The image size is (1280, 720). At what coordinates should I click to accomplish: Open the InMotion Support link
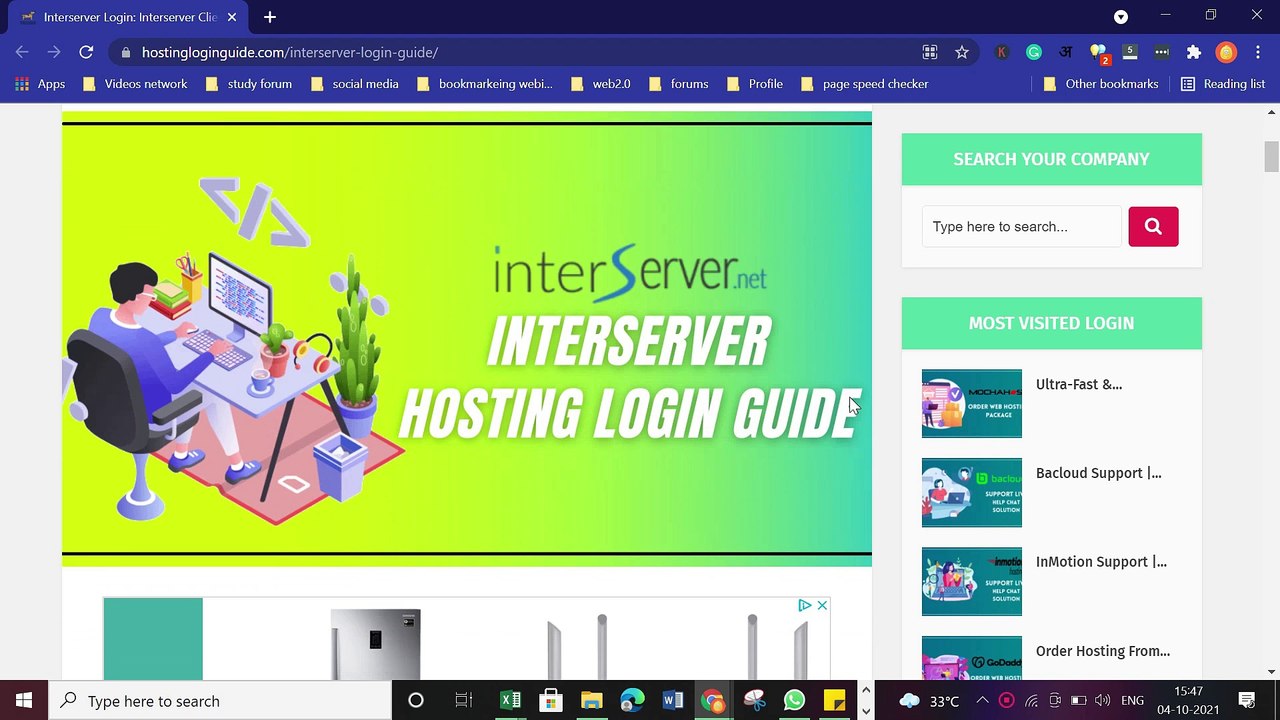click(x=1101, y=562)
